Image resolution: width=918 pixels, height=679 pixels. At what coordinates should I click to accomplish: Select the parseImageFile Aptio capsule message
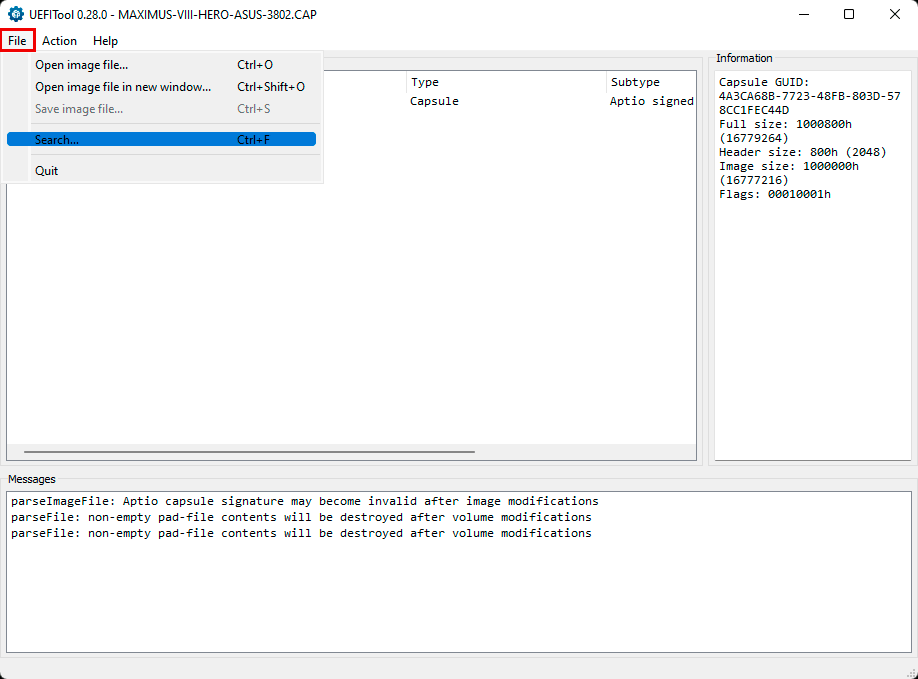(304, 501)
